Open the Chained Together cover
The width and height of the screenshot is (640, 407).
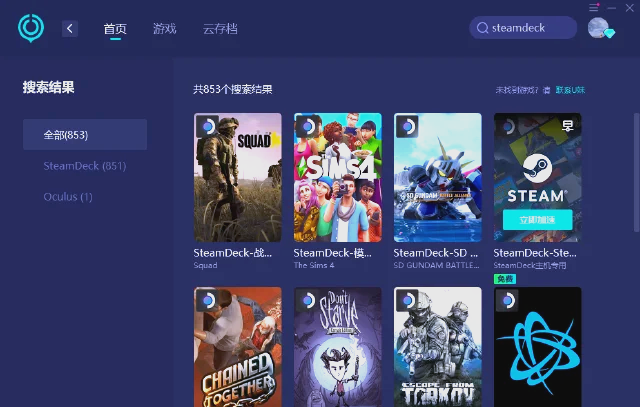pos(238,347)
